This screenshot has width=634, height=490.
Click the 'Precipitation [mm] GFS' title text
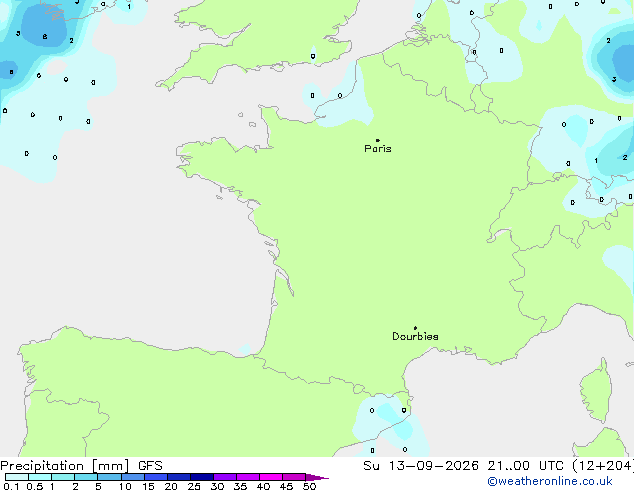point(81,466)
